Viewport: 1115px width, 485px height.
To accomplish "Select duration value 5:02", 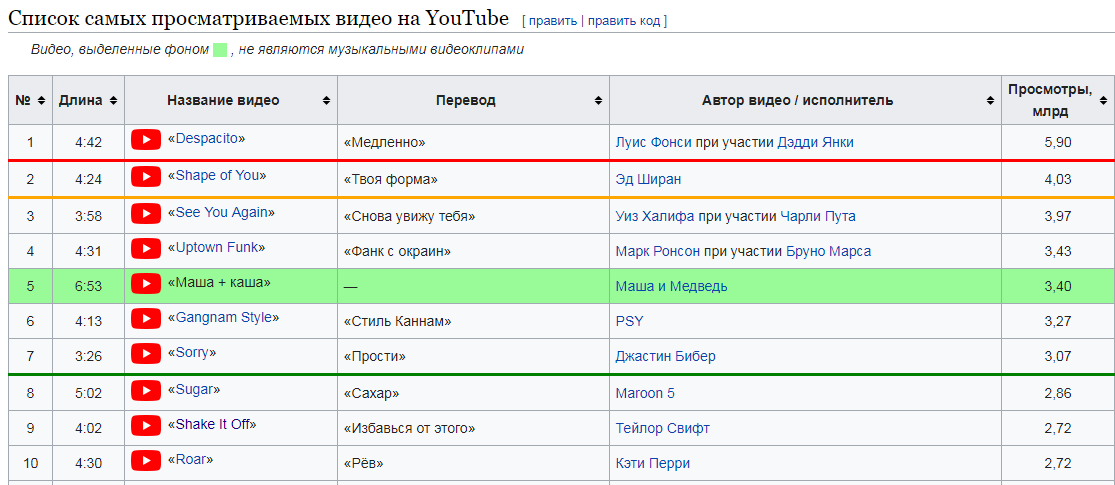I will (88, 393).
